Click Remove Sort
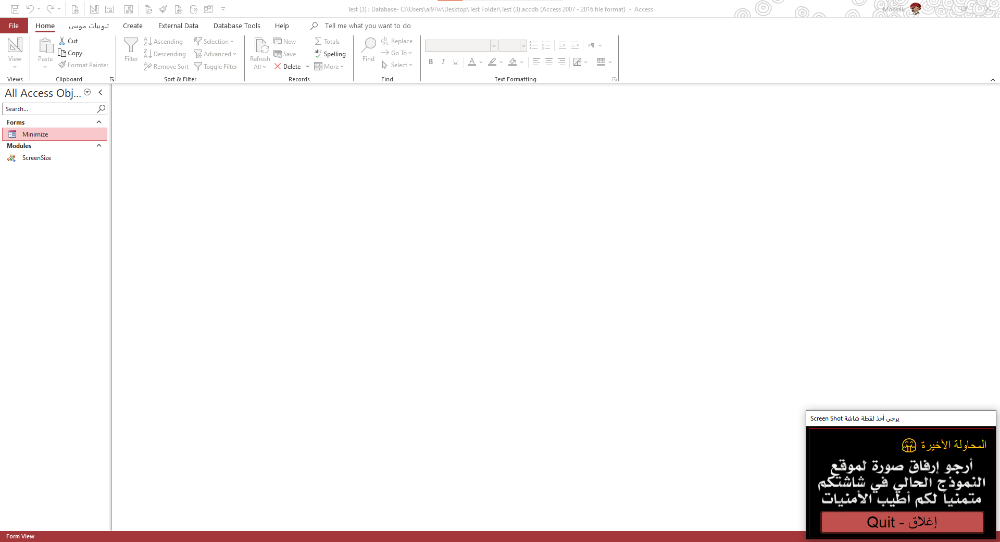Image resolution: width=1000 pixels, height=542 pixels. 166,66
